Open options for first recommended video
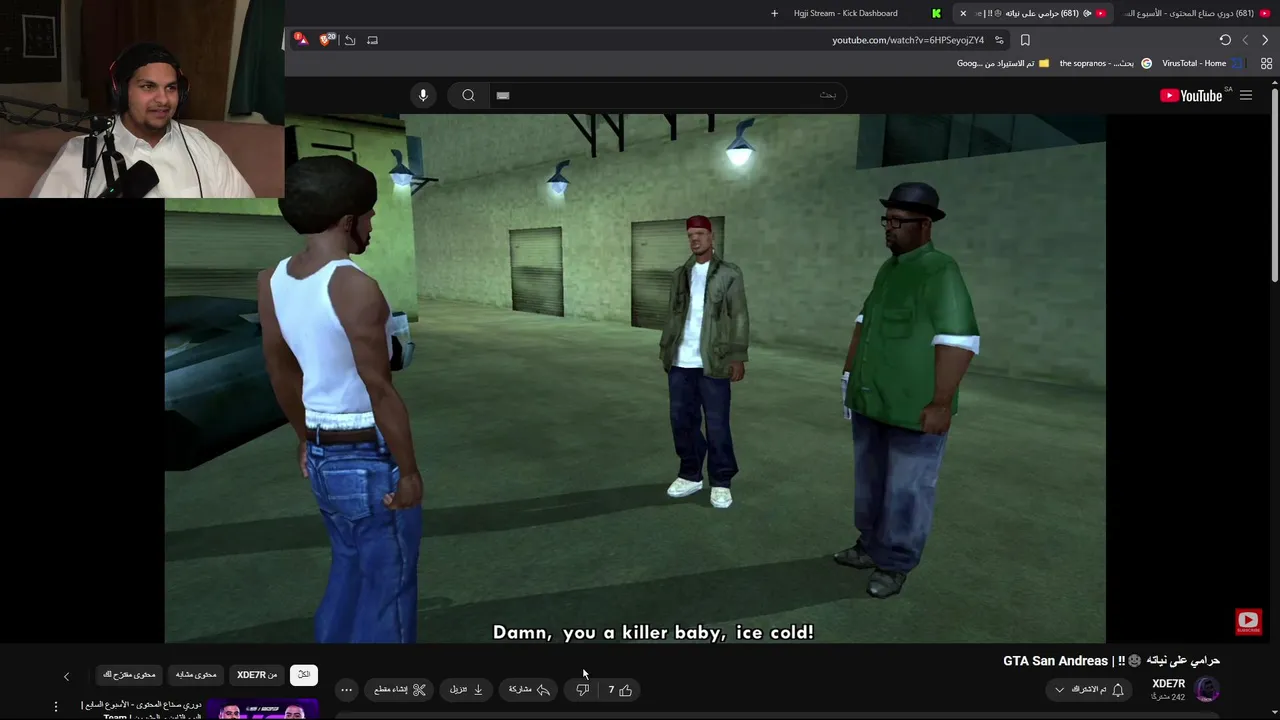This screenshot has height=720, width=1280. [x=56, y=707]
